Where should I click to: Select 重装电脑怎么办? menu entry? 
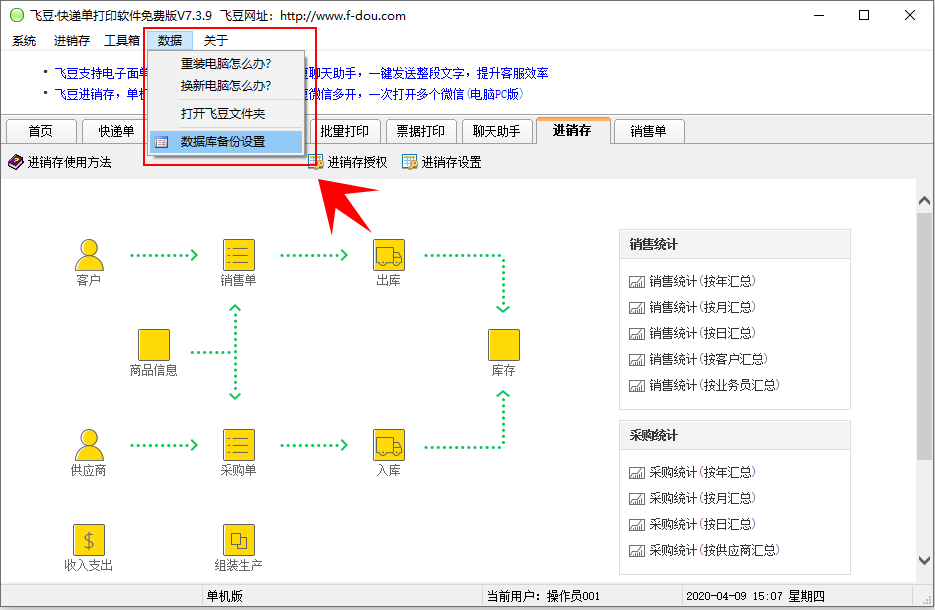pyautogui.click(x=226, y=63)
